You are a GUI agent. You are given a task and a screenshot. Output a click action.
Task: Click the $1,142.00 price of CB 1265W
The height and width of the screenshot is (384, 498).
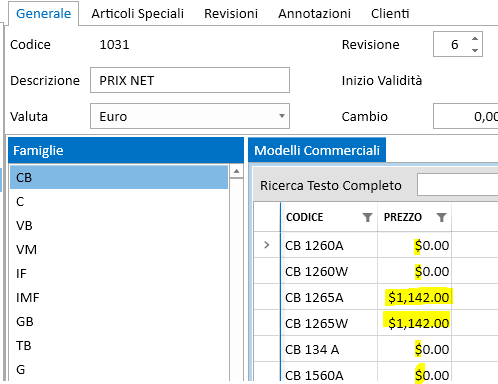(x=415, y=323)
